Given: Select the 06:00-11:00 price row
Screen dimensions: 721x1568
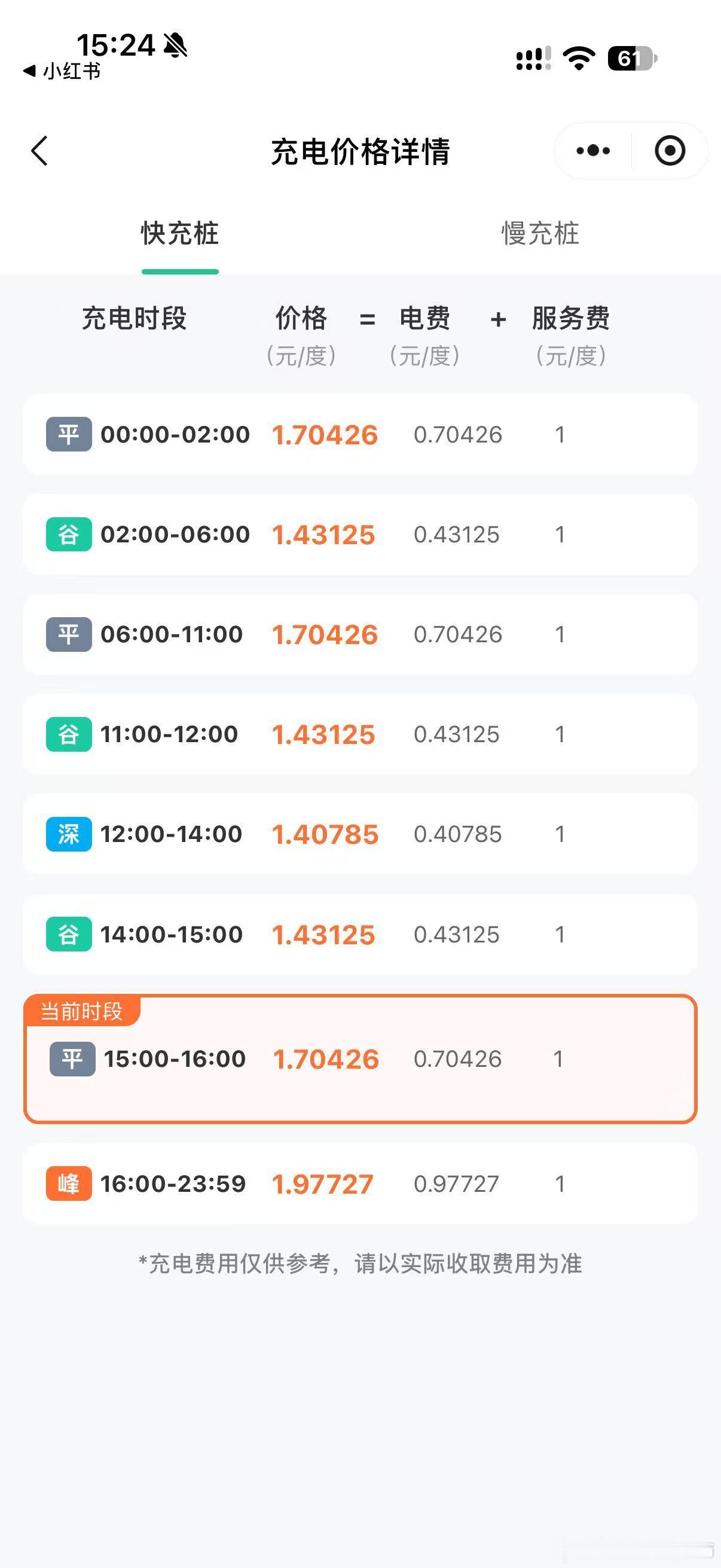Looking at the screenshot, I should click(360, 634).
